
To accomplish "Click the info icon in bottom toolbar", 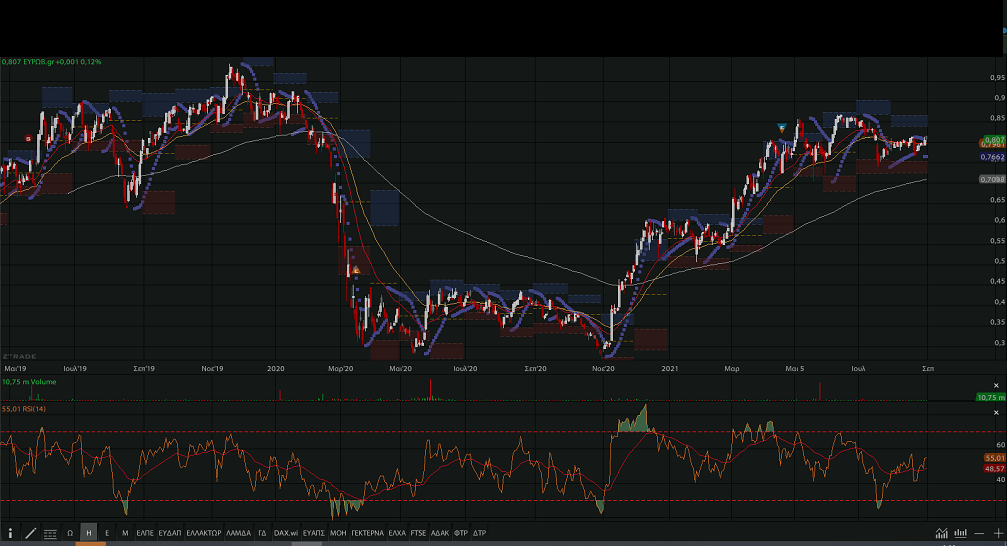I will (x=10, y=534).
